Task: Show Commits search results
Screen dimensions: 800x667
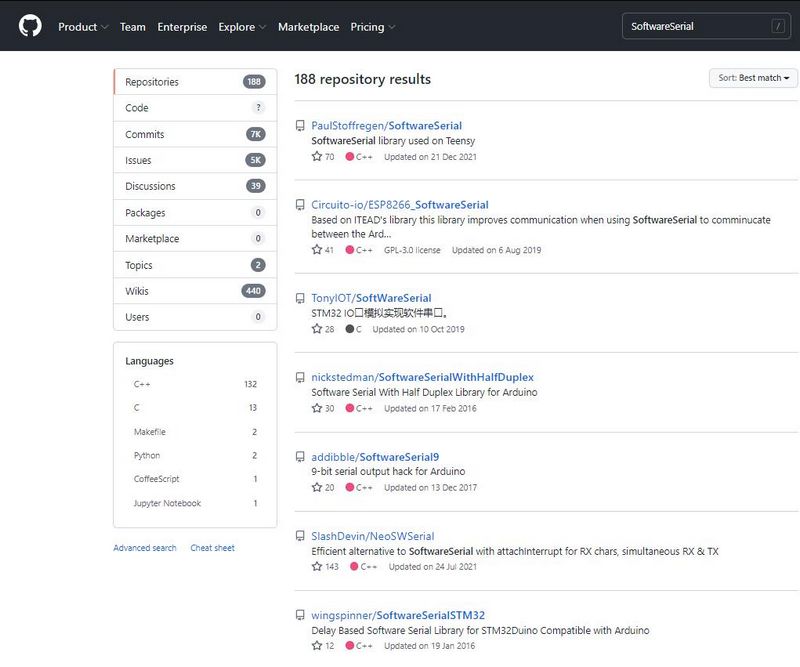Action: coord(195,134)
